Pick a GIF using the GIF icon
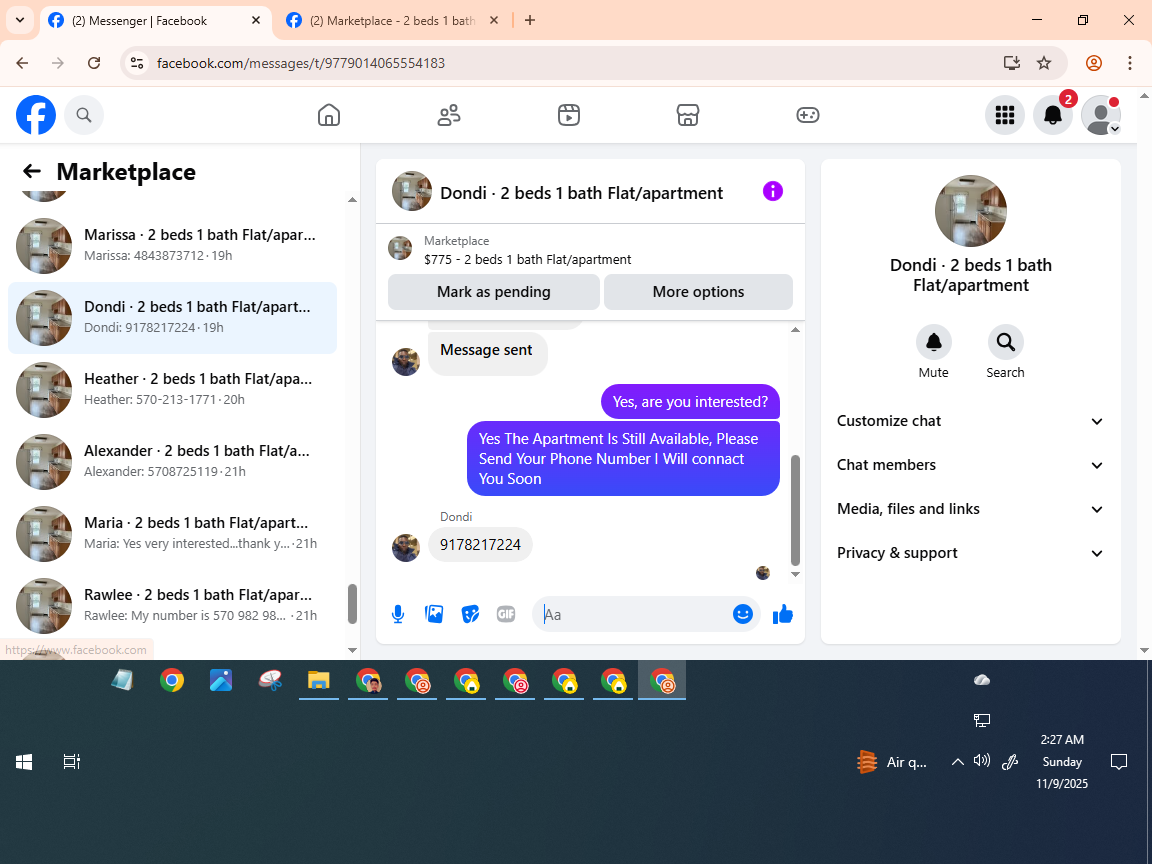This screenshot has height=864, width=1152. point(506,614)
